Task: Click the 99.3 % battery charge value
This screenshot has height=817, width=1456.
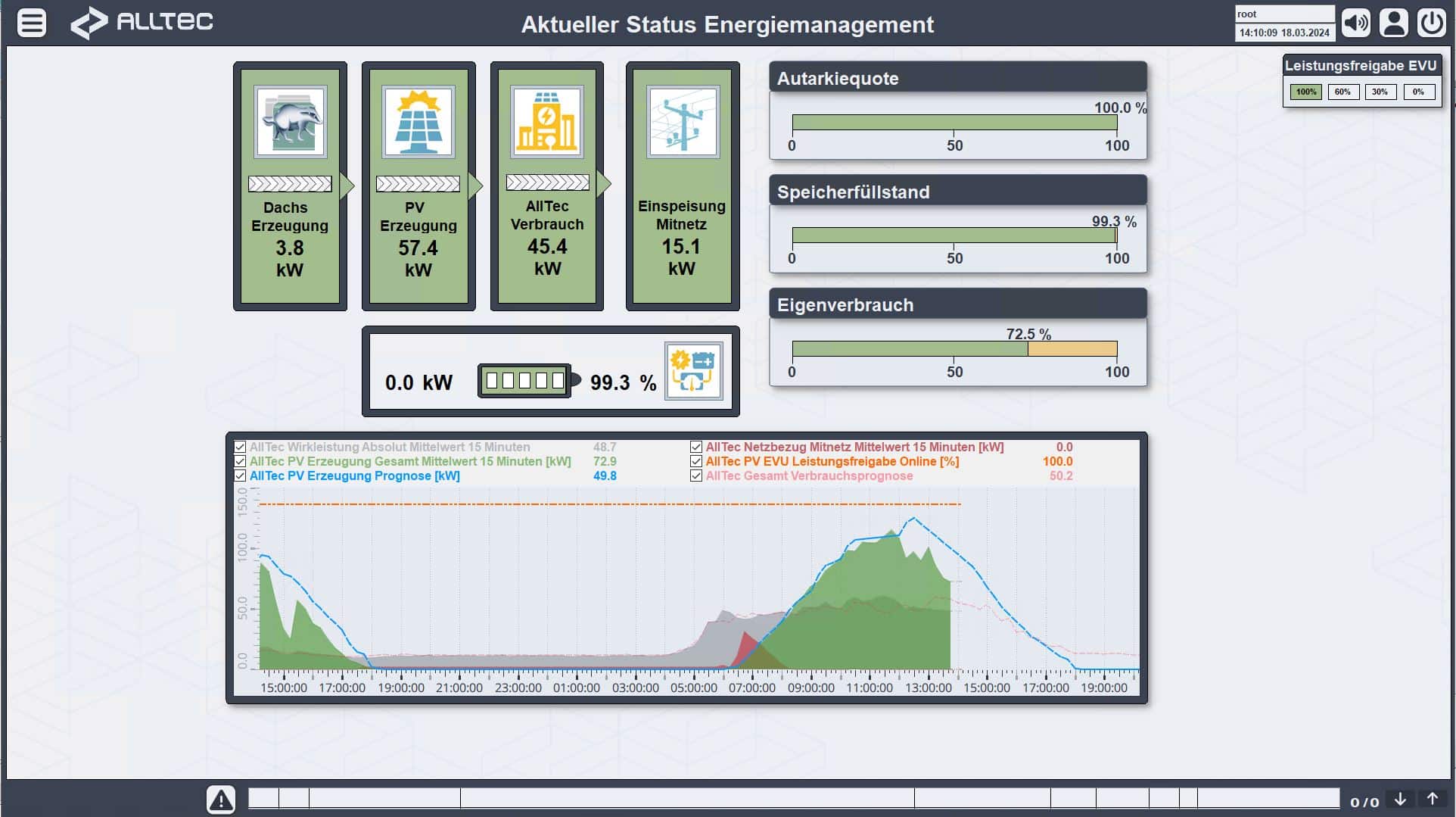Action: pyautogui.click(x=623, y=382)
